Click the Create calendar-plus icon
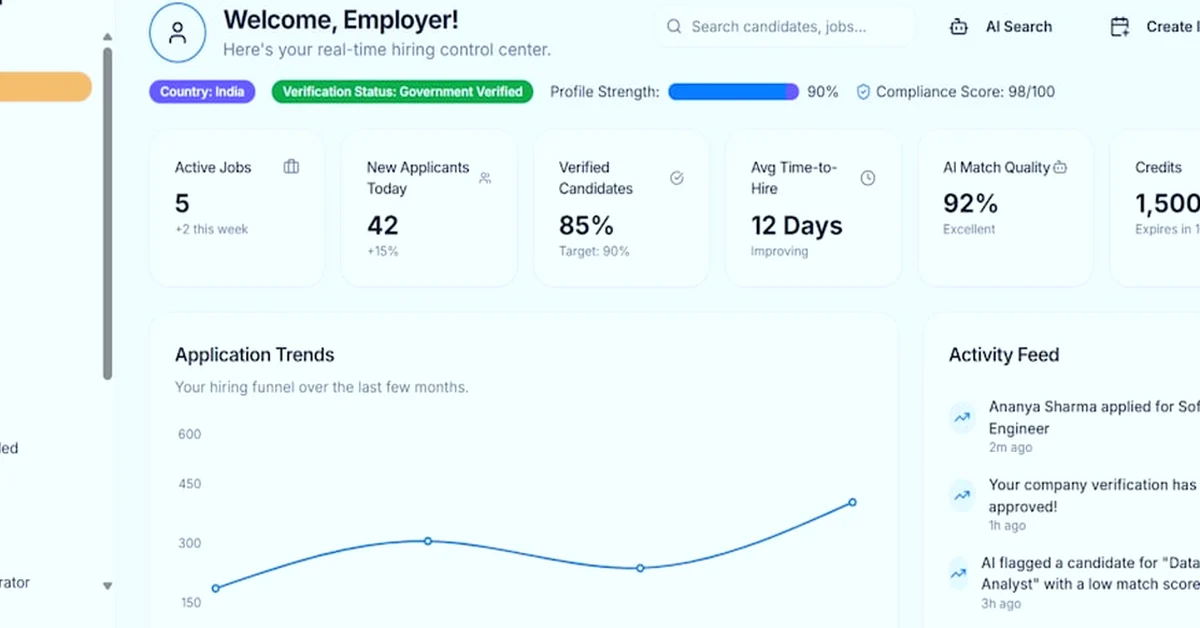 (1120, 27)
